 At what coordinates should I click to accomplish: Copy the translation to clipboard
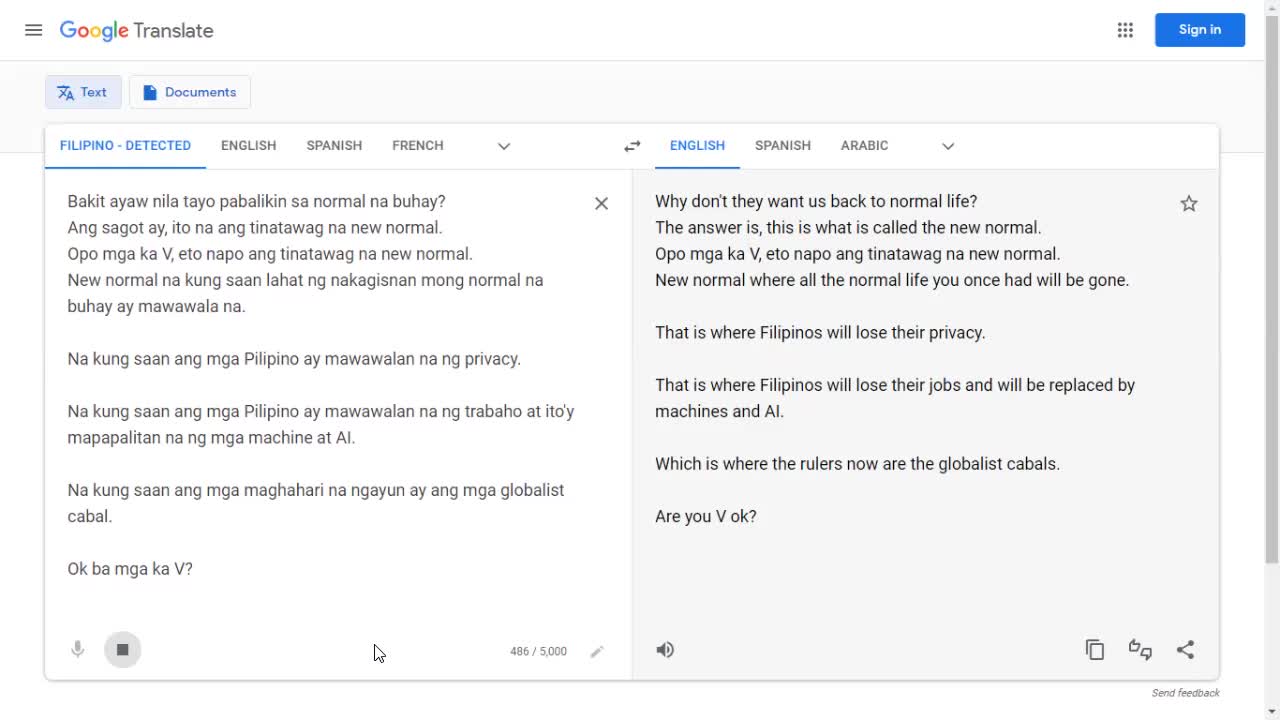[1095, 650]
